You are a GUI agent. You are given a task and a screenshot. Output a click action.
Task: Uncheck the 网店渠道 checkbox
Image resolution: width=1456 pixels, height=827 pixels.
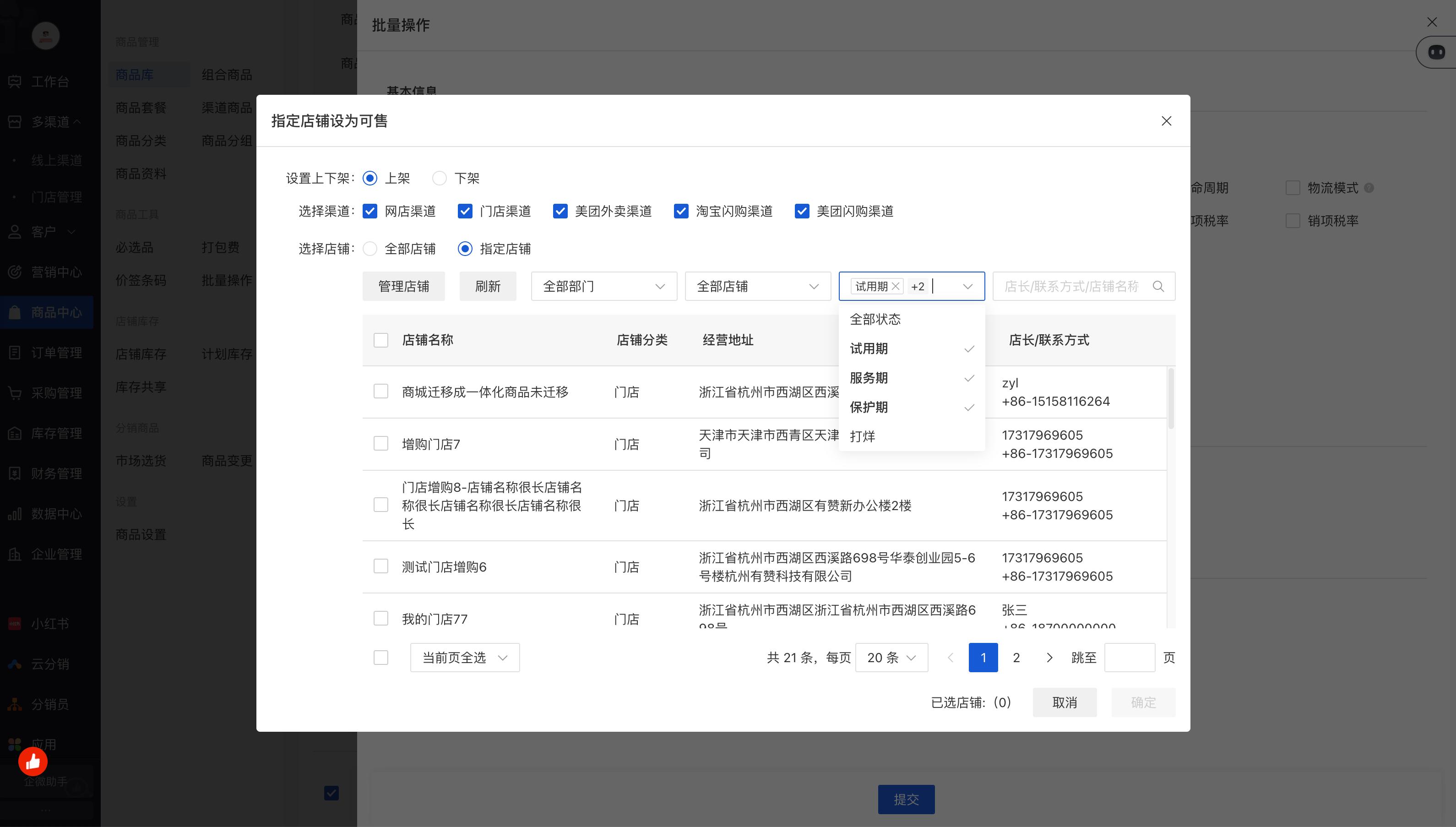pos(369,211)
